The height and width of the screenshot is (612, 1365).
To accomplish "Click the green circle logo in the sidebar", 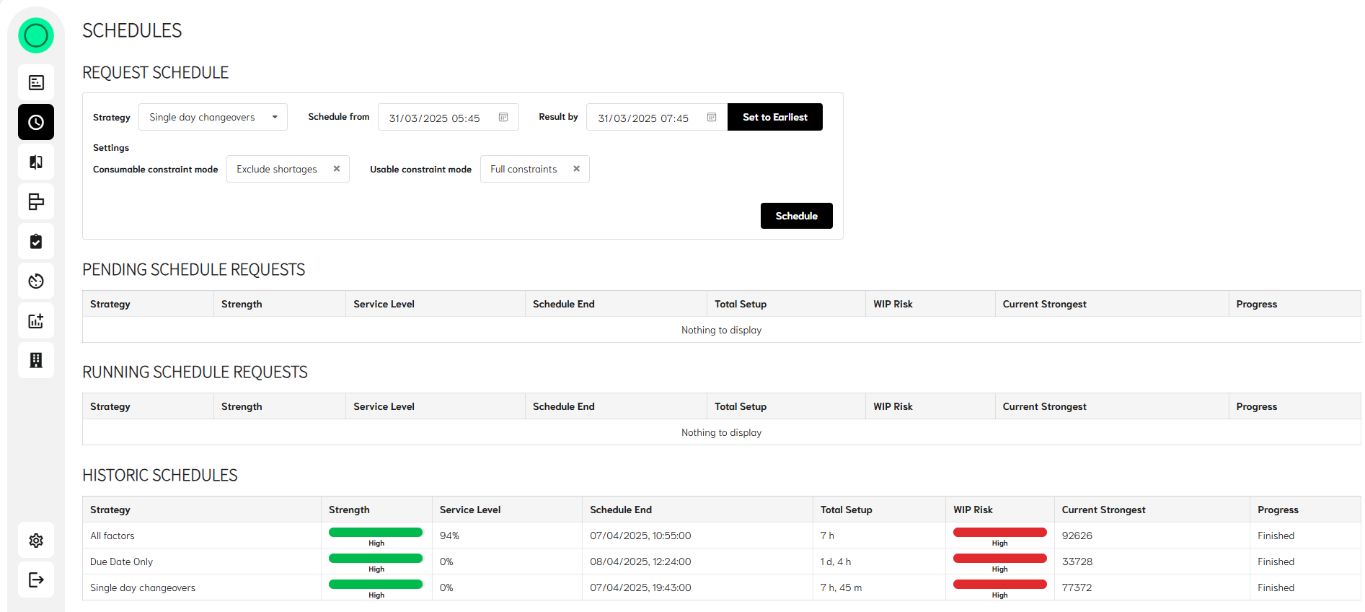I will pos(36,36).
